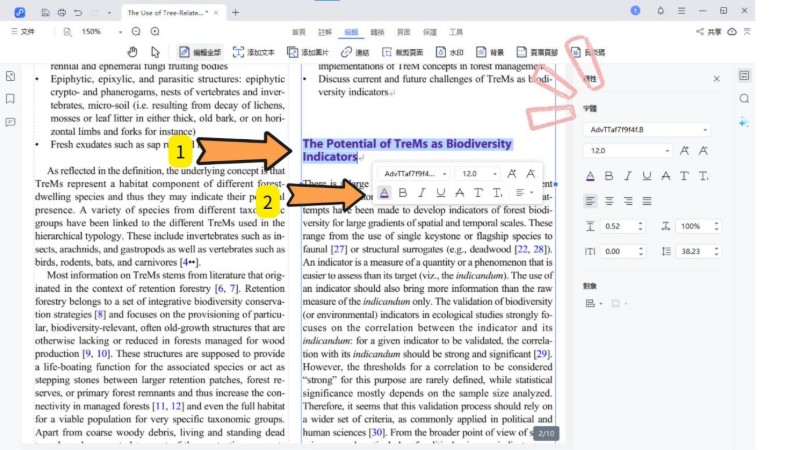This screenshot has width=800, height=450.
Task: Toggle Strikethrough in properties panel
Action: pyautogui.click(x=665, y=176)
